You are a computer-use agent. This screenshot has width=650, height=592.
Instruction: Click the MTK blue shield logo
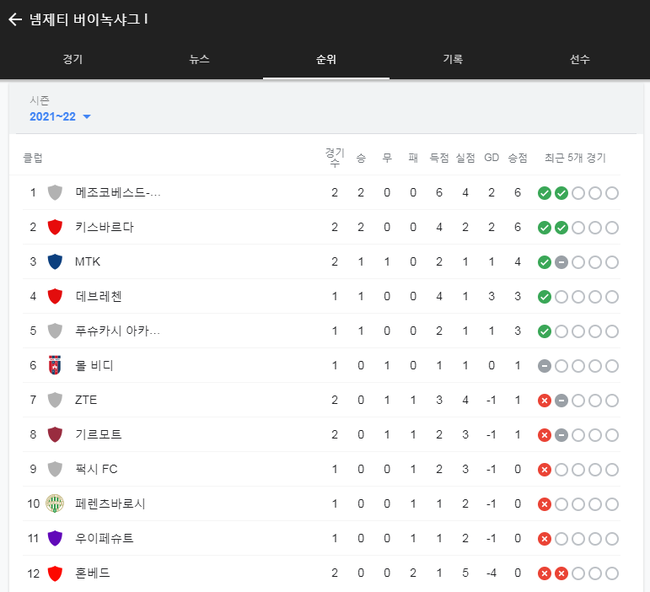(55, 262)
